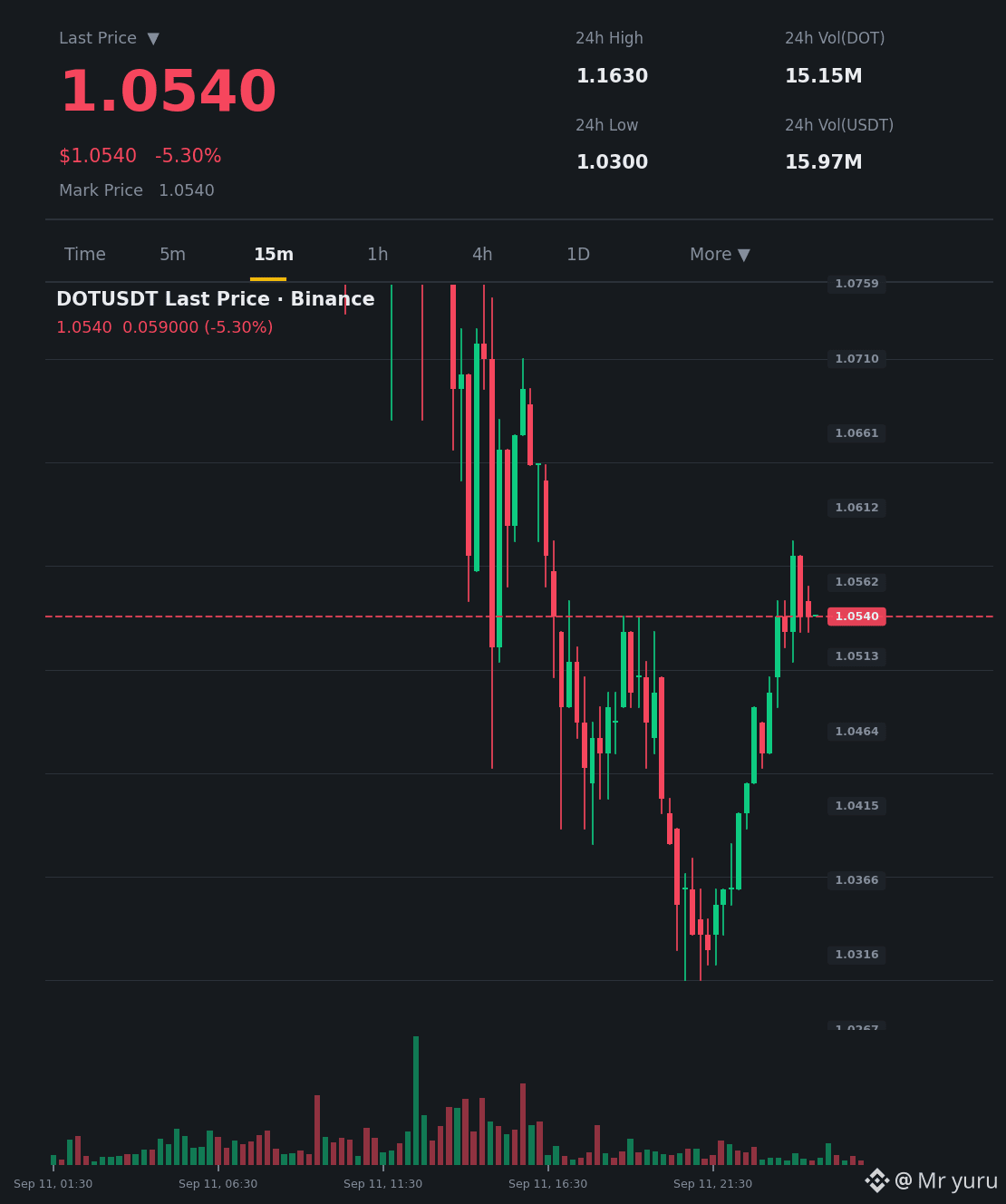
Task: Click the 24h High value 1.1630
Action: 613,76
